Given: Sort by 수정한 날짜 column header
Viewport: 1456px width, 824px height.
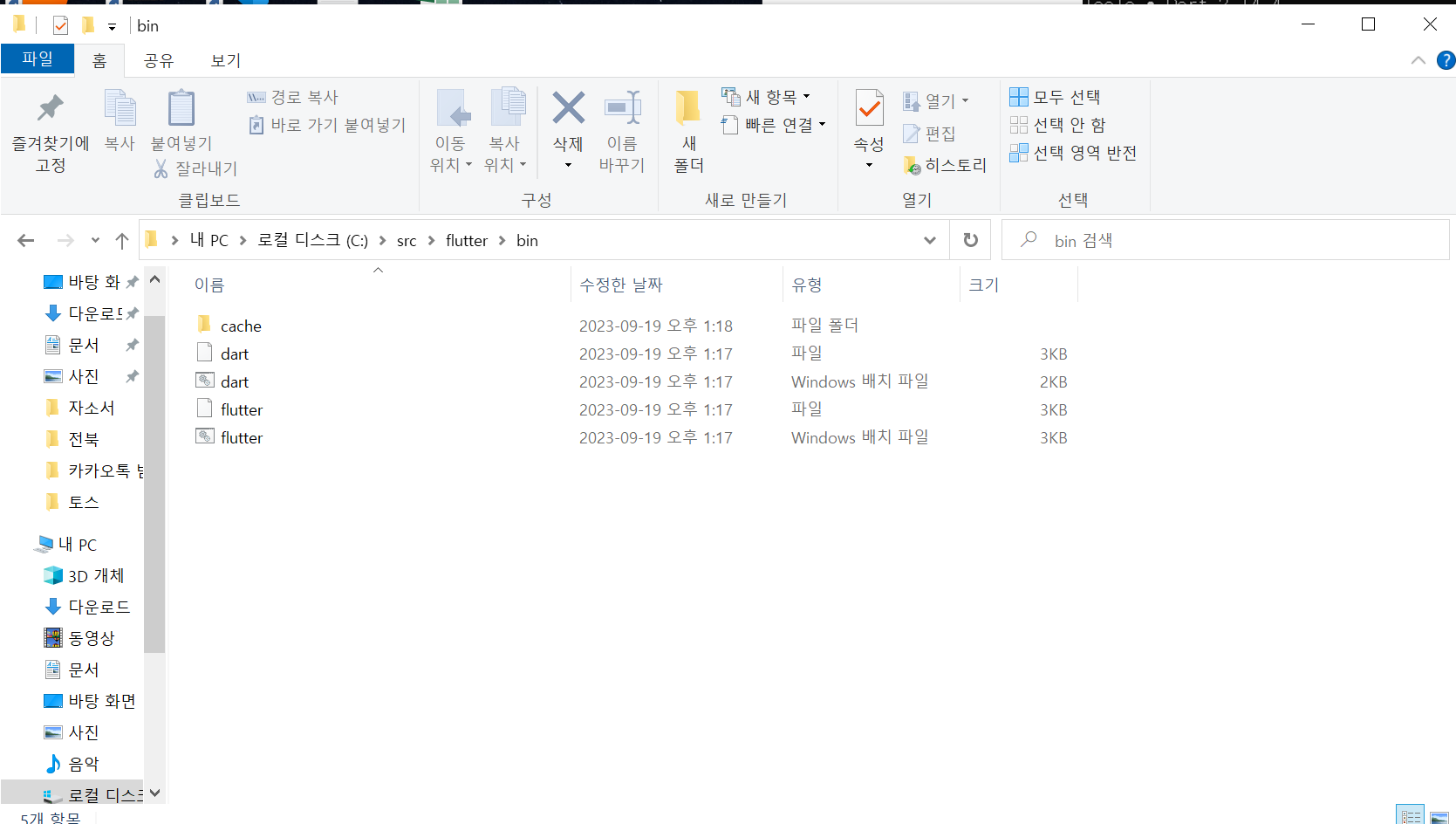Looking at the screenshot, I should (677, 285).
